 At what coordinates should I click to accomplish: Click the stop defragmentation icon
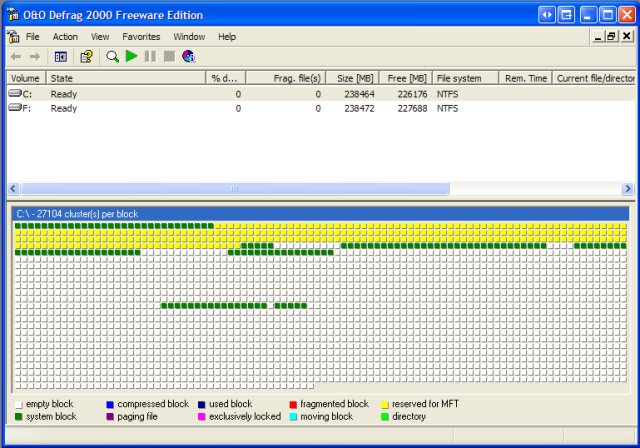168,57
